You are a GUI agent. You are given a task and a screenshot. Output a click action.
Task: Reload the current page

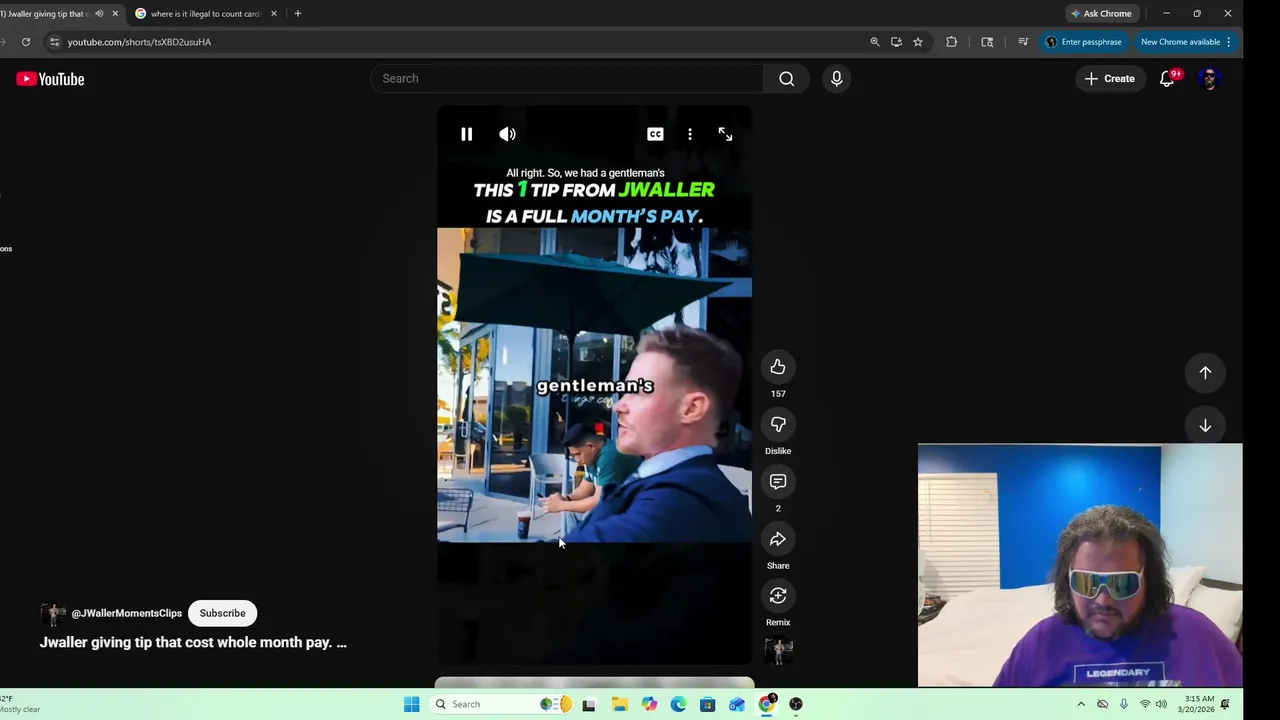(26, 42)
